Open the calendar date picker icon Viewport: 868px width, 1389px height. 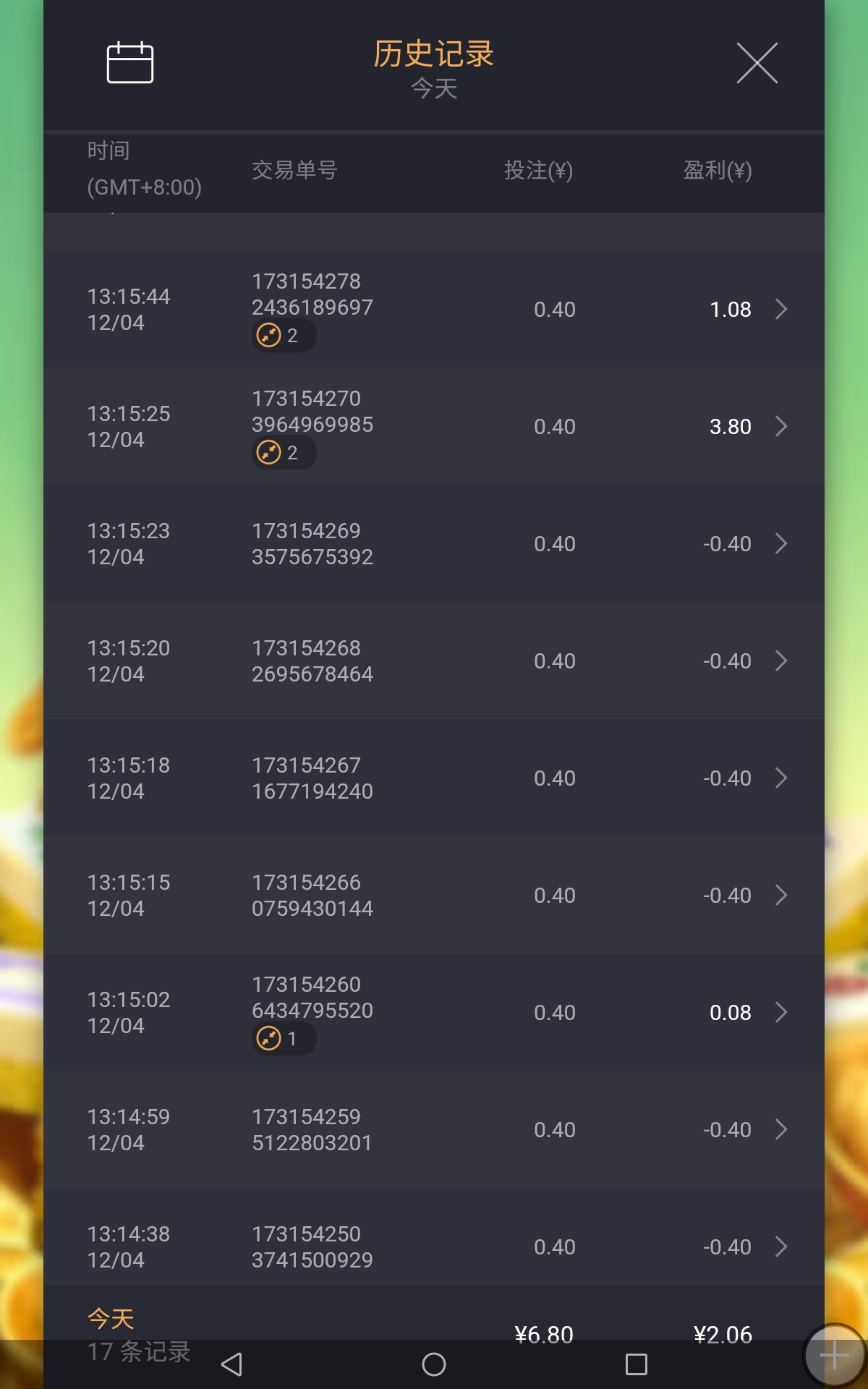[x=130, y=63]
